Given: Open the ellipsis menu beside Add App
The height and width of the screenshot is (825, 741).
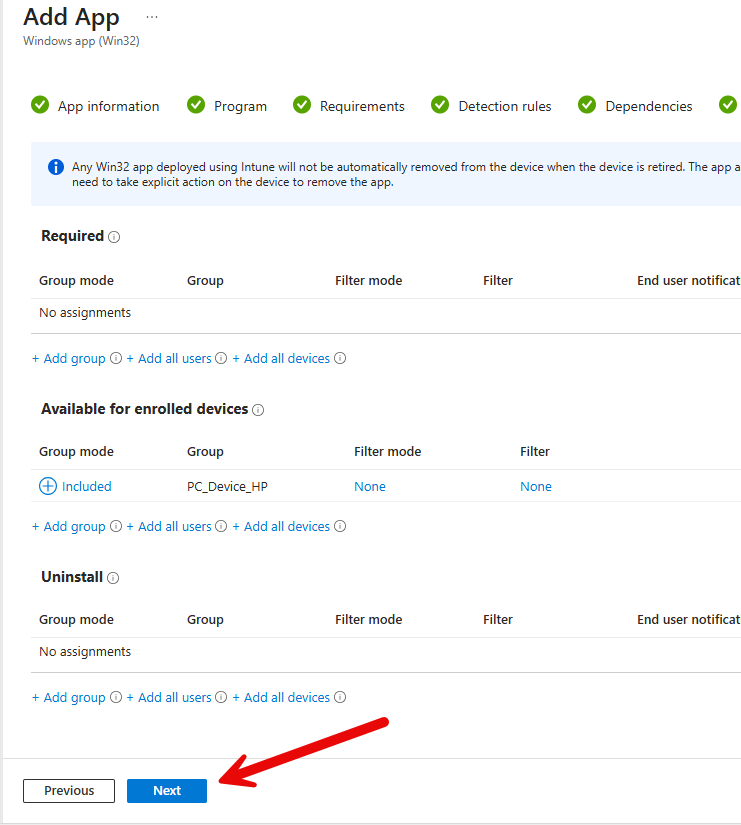Looking at the screenshot, I should (x=152, y=17).
